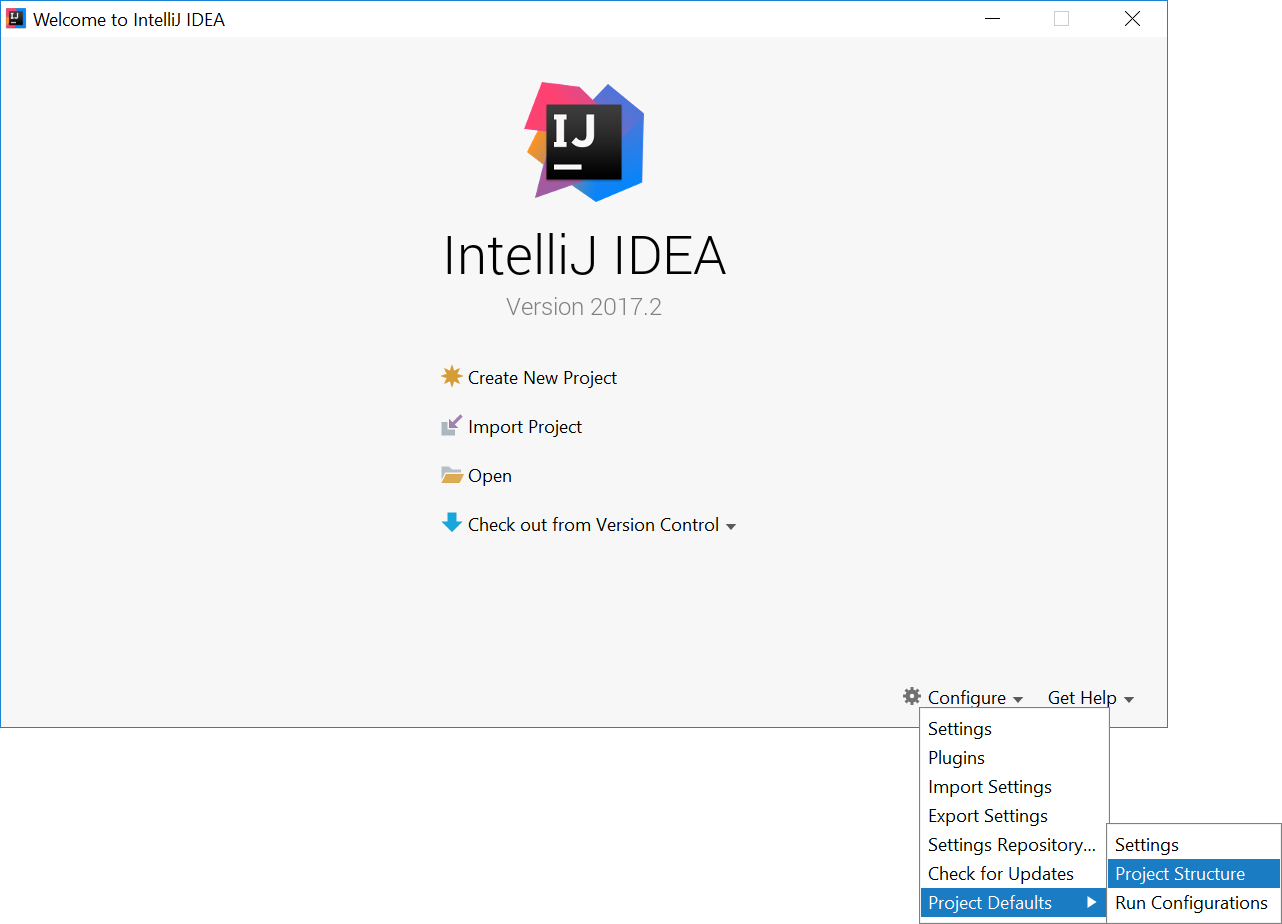The image size is (1282, 924).
Task: Click Settings in the Project Defaults submenu
Action: point(1146,845)
